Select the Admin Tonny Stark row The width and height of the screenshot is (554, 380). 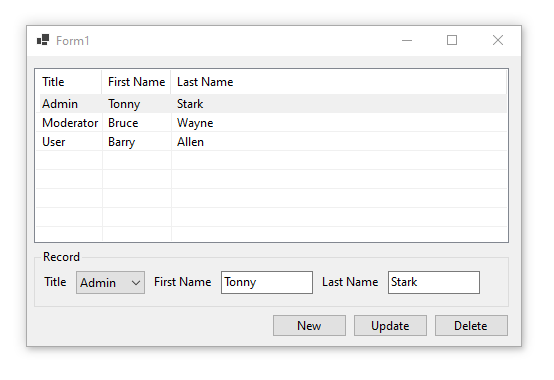pyautogui.click(x=271, y=104)
